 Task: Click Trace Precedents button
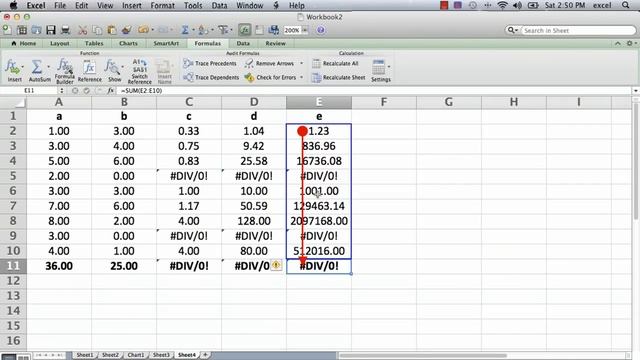tap(210, 63)
